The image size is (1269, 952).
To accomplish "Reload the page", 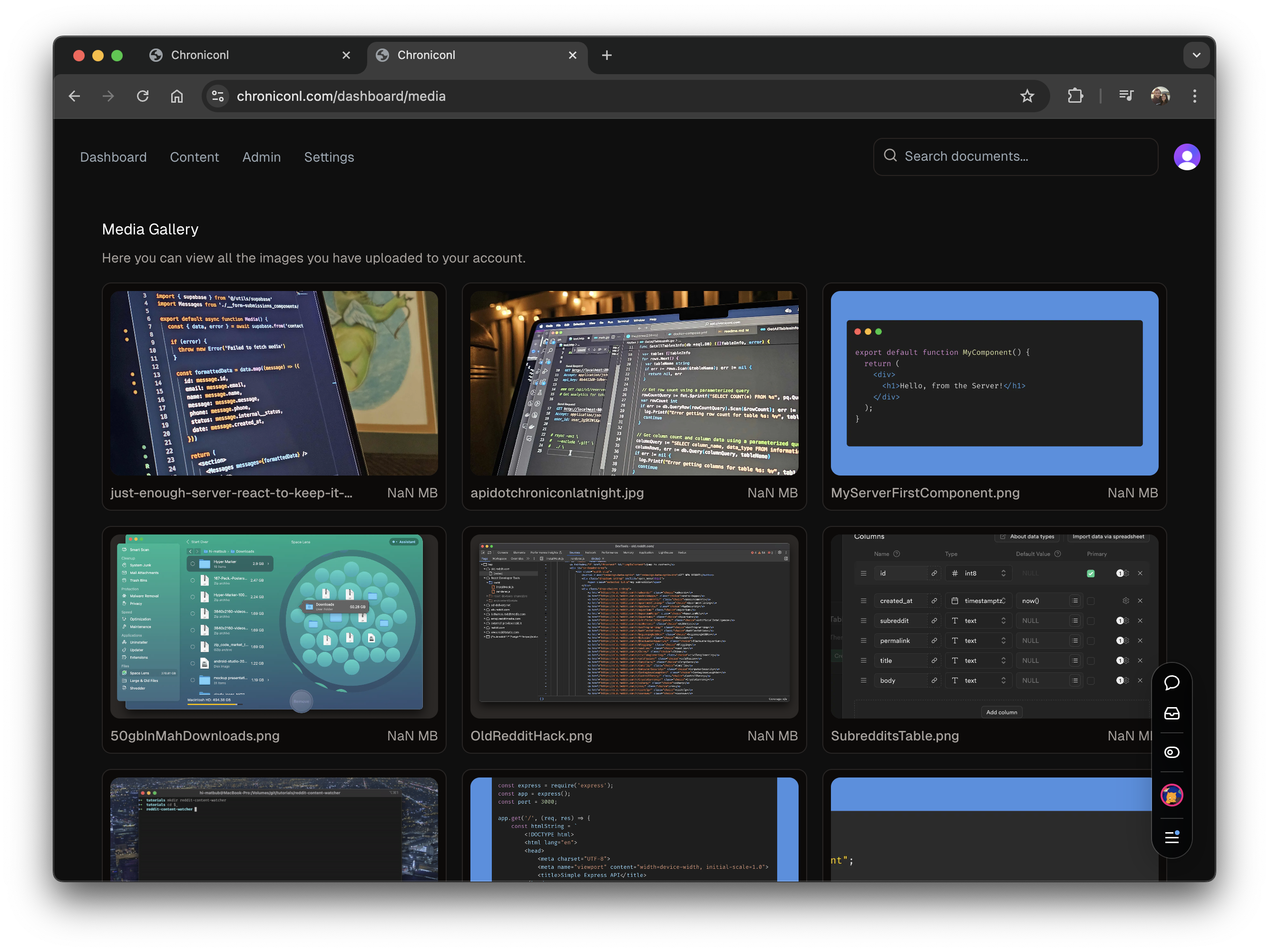I will (143, 97).
